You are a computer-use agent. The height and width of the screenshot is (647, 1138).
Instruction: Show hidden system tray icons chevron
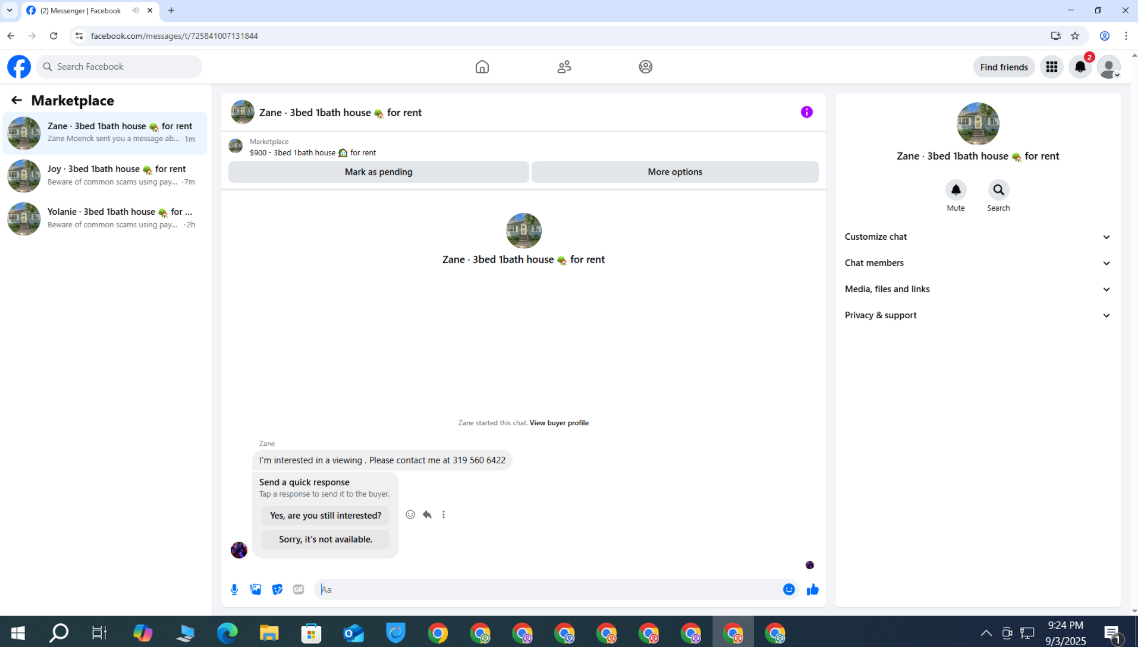click(986, 633)
